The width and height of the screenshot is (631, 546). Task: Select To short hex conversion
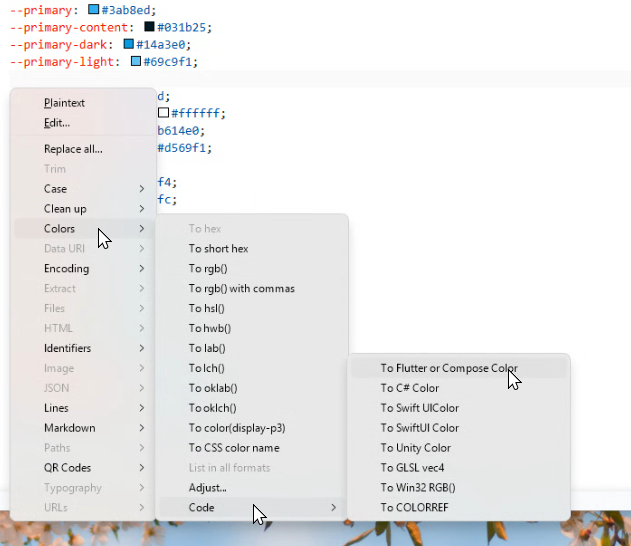point(219,249)
